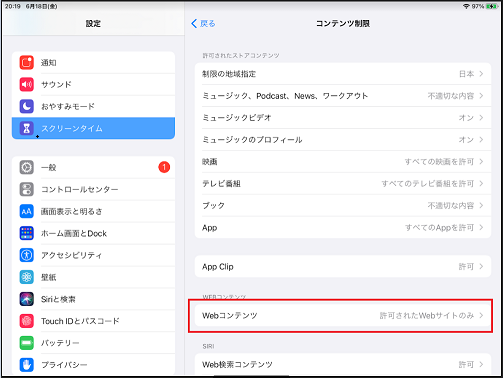Open おやすみモード settings

pos(93,107)
